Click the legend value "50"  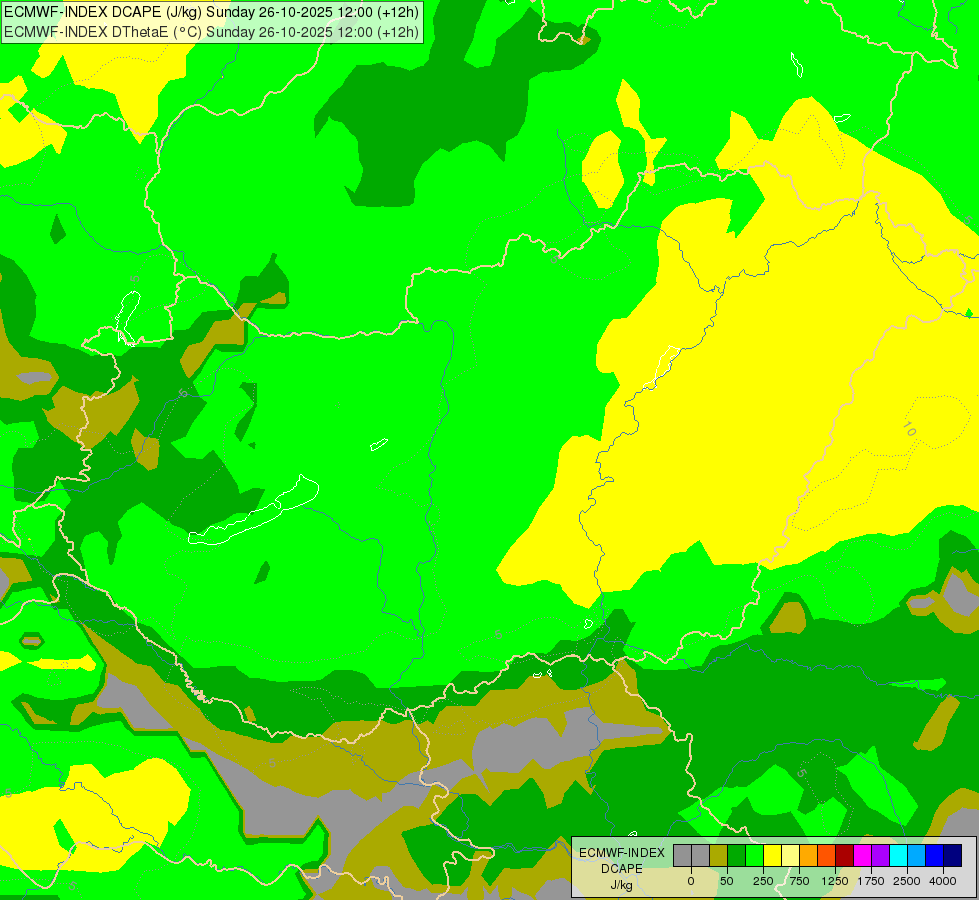(x=727, y=881)
